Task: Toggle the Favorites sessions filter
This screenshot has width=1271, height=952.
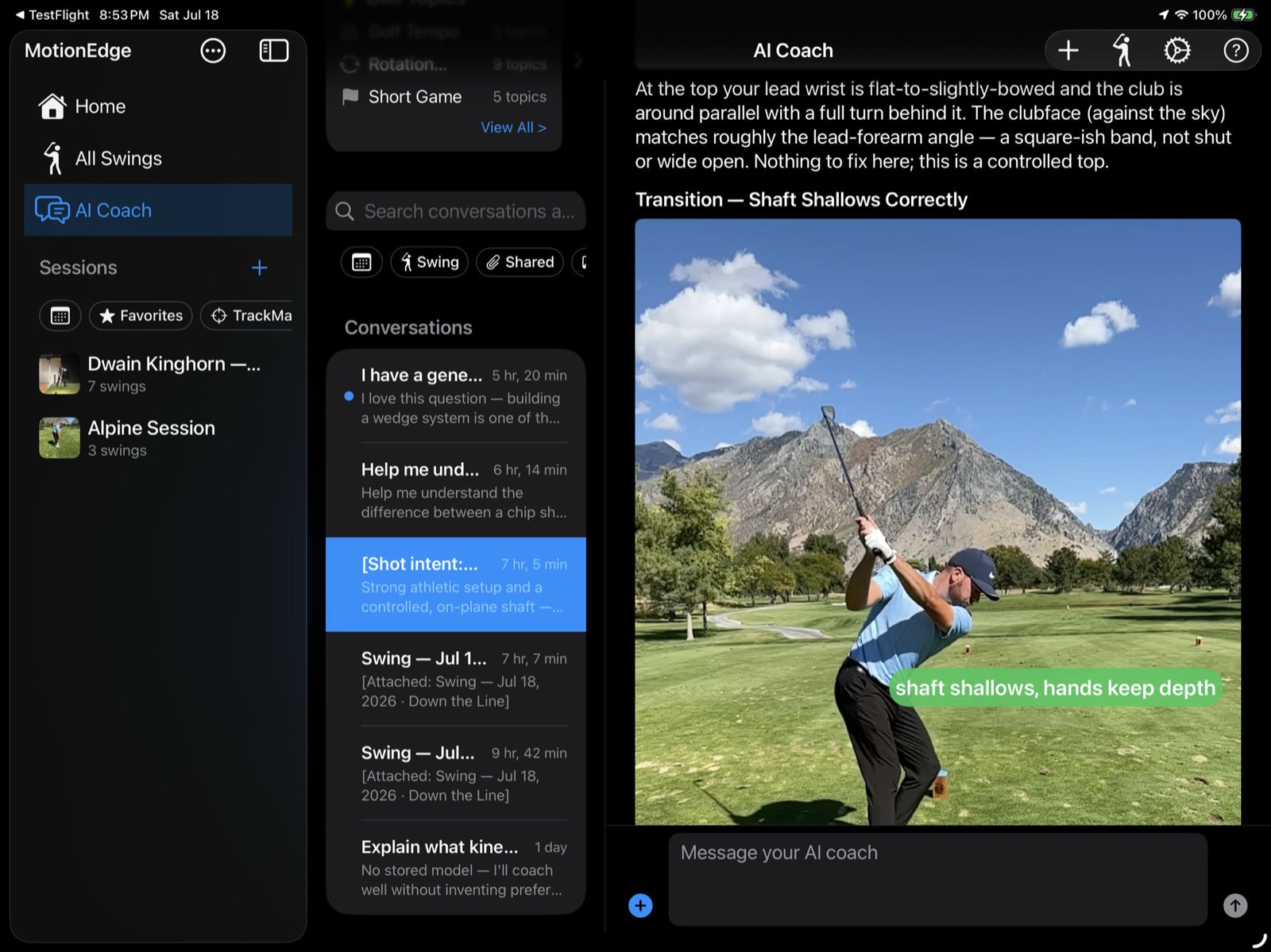Action: (141, 315)
